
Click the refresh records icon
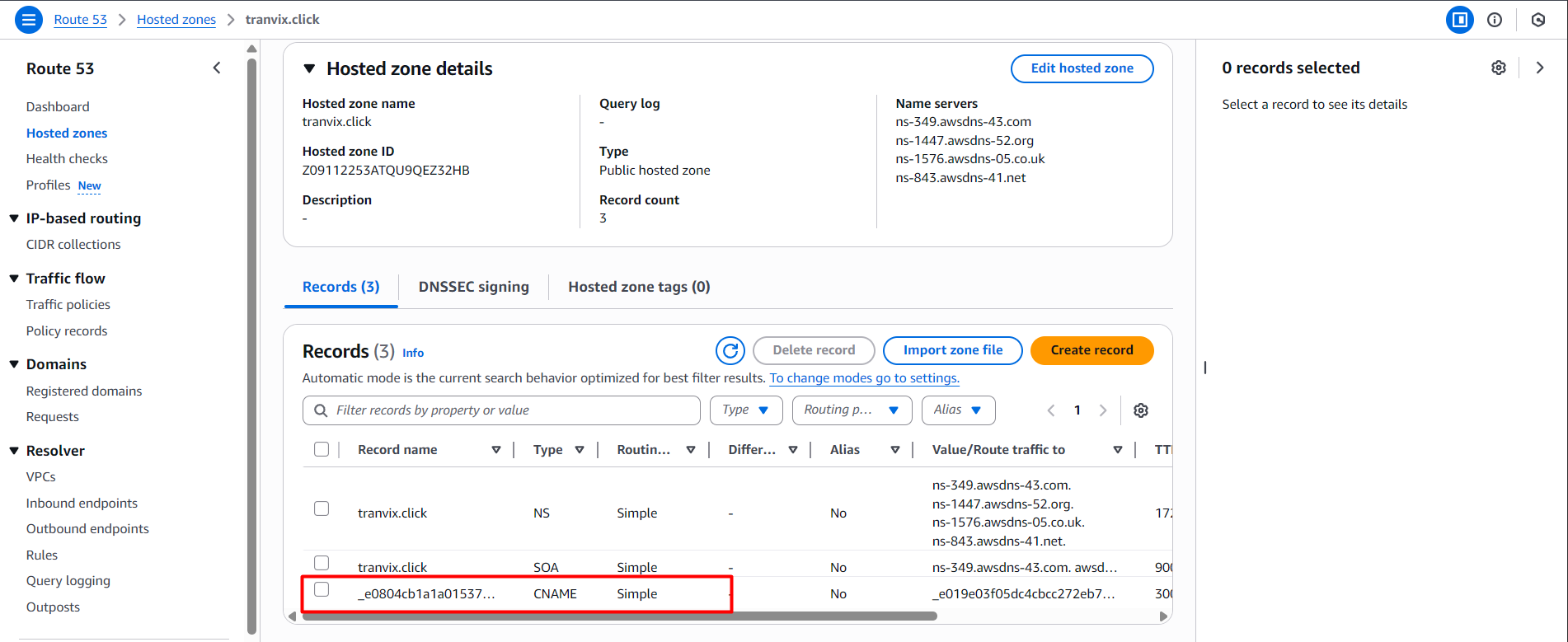[730, 351]
